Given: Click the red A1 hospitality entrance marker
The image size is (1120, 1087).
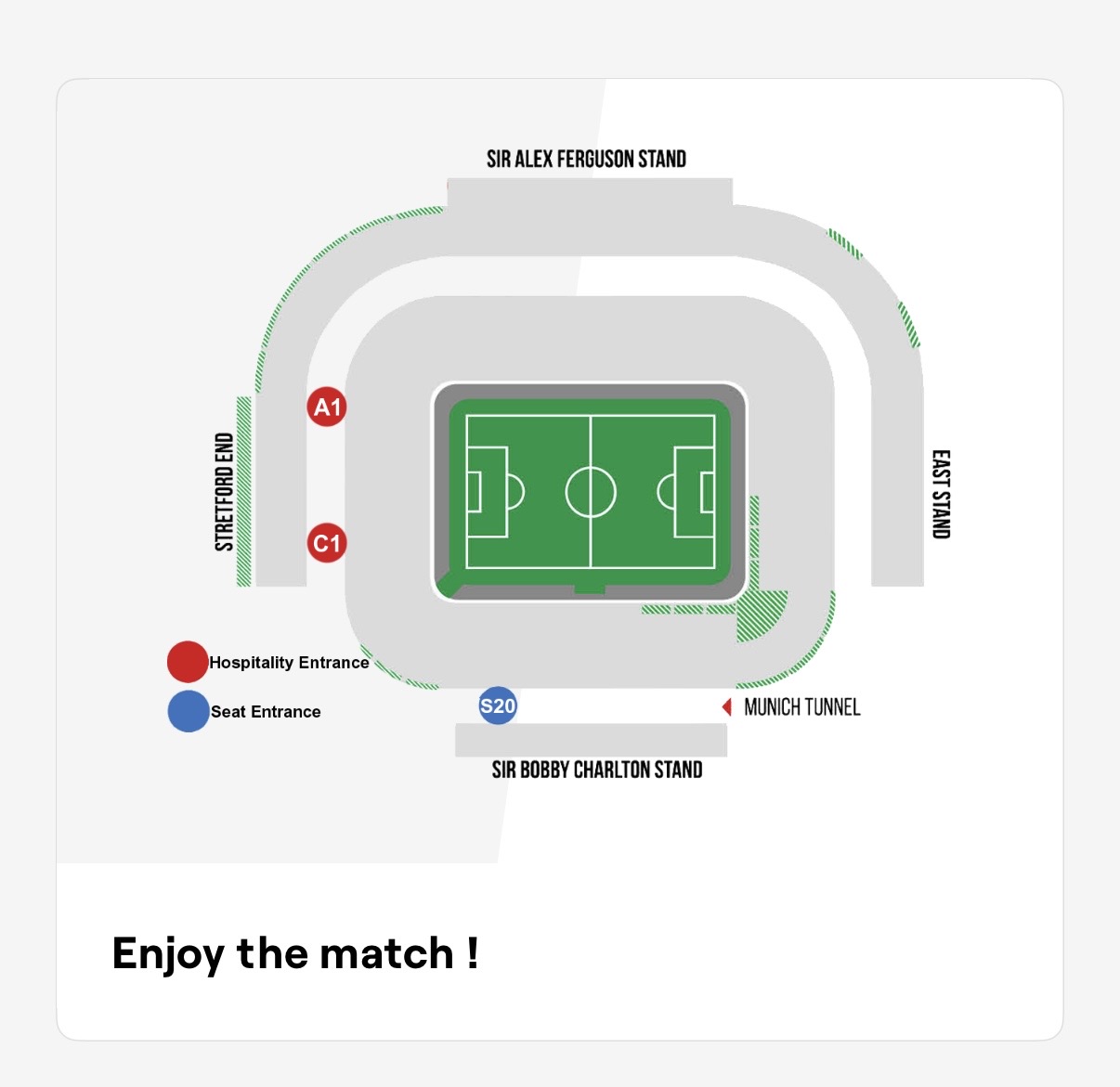Looking at the screenshot, I should [x=327, y=407].
